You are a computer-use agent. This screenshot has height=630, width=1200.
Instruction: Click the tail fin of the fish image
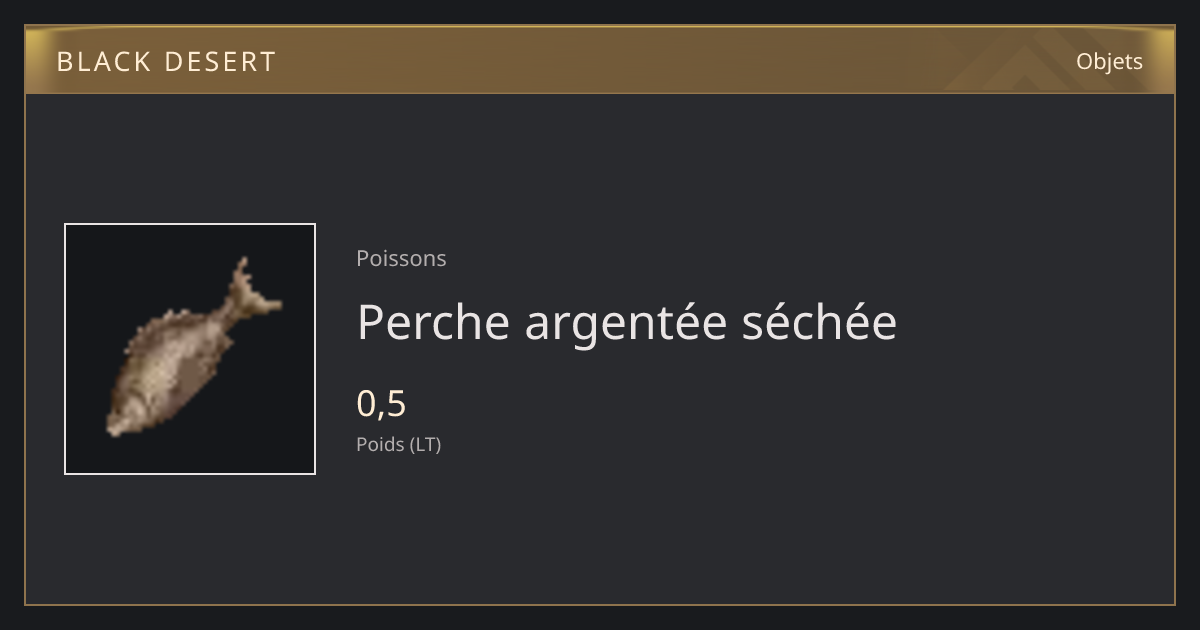click(250, 287)
